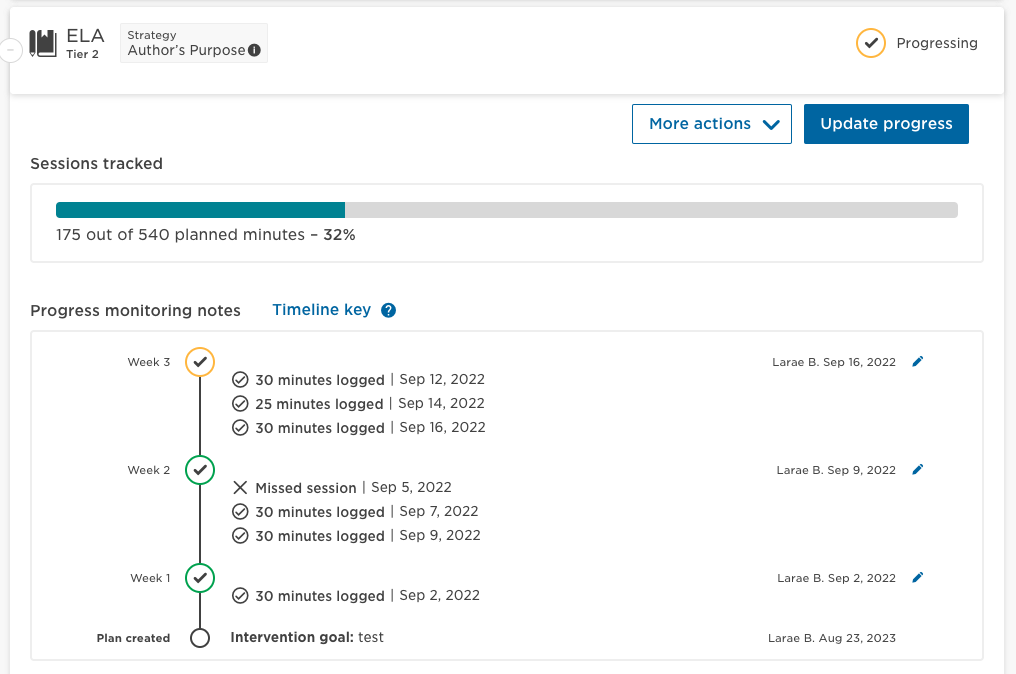
Task: Open Author's Purpose strategy info icon
Action: tap(255, 51)
